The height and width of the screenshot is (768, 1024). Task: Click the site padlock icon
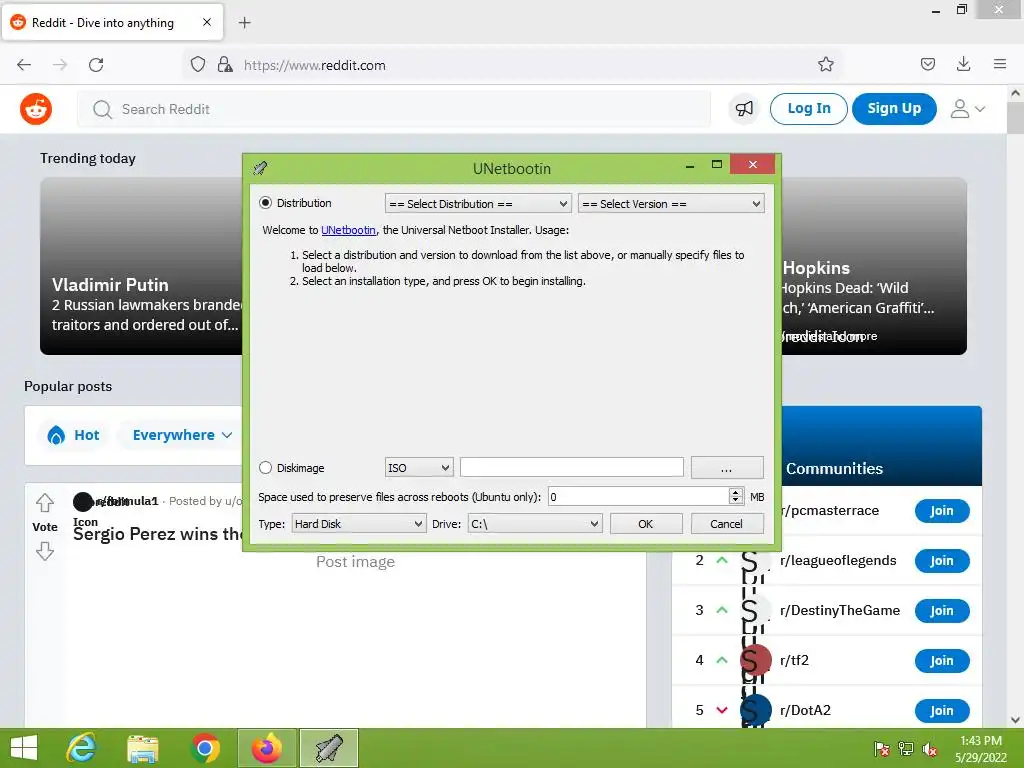[x=225, y=64]
